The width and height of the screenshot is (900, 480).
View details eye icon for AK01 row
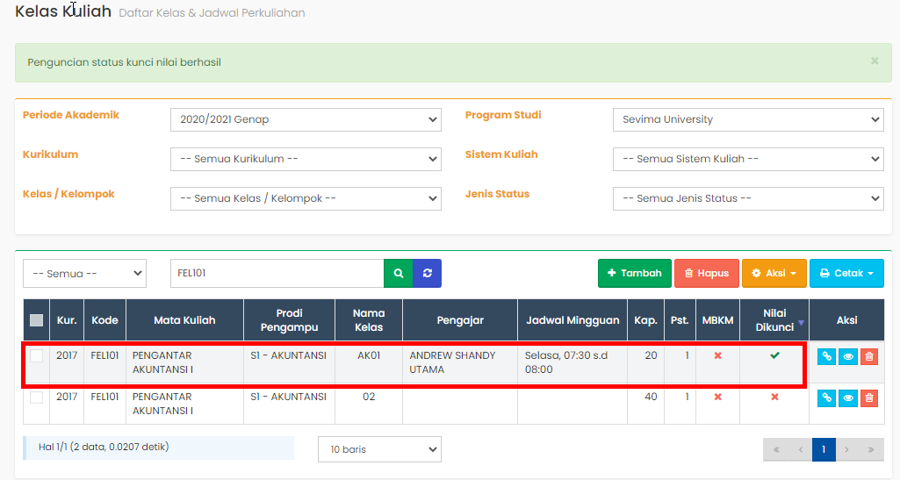(848, 356)
